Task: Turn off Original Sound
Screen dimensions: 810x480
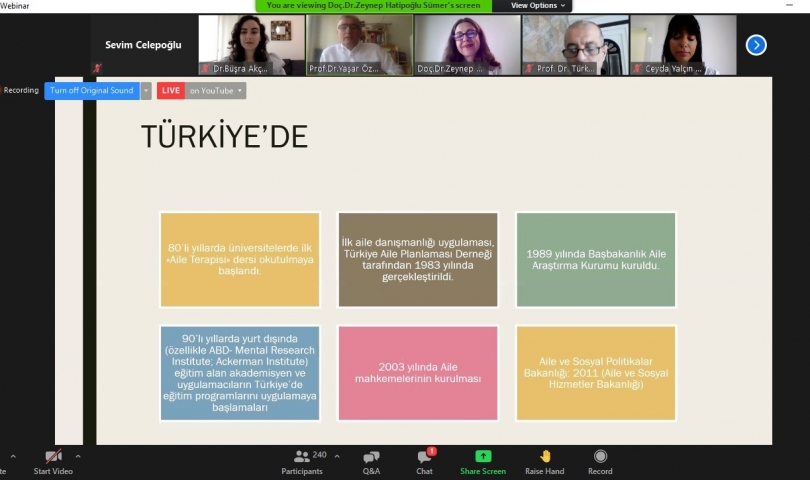Action: [92, 90]
